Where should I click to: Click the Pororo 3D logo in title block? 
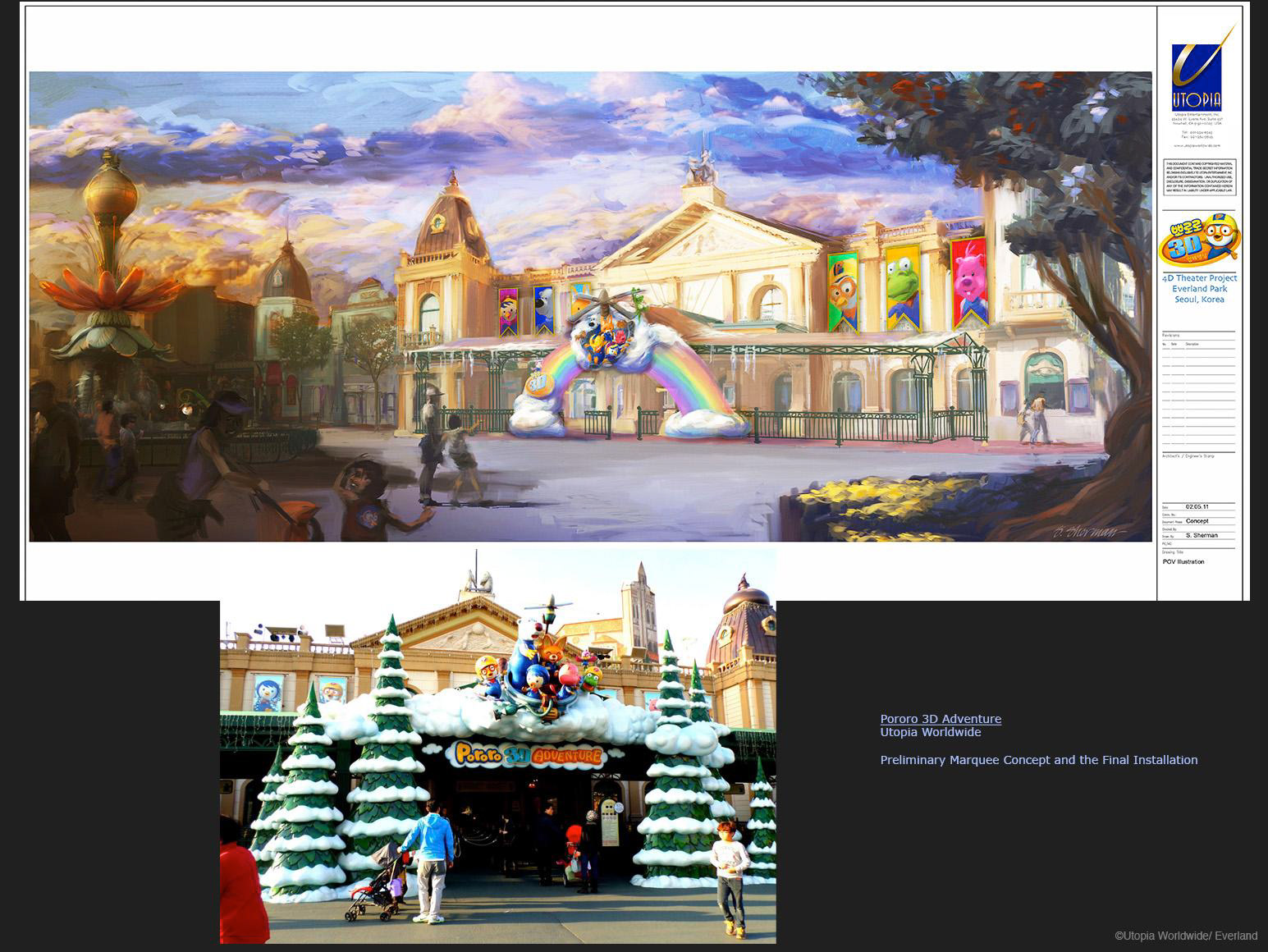[x=1199, y=241]
